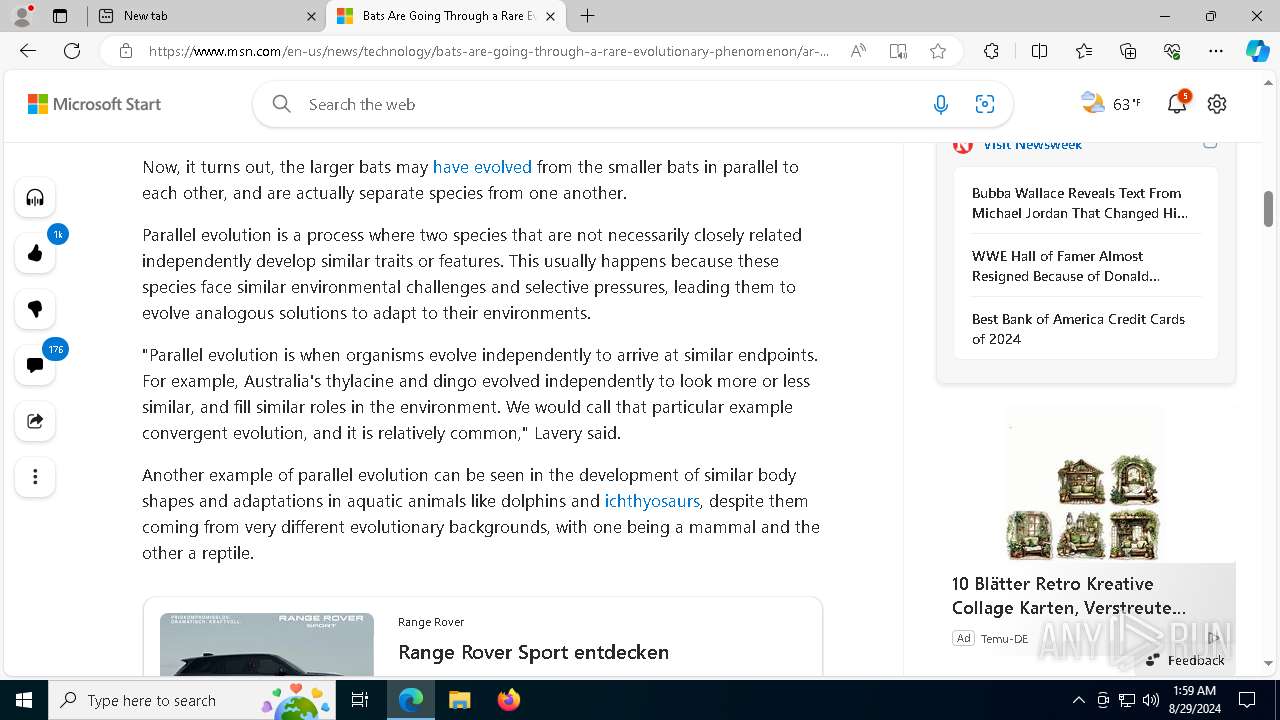Launch Copilot sidebar

pyautogui.click(x=1258, y=51)
